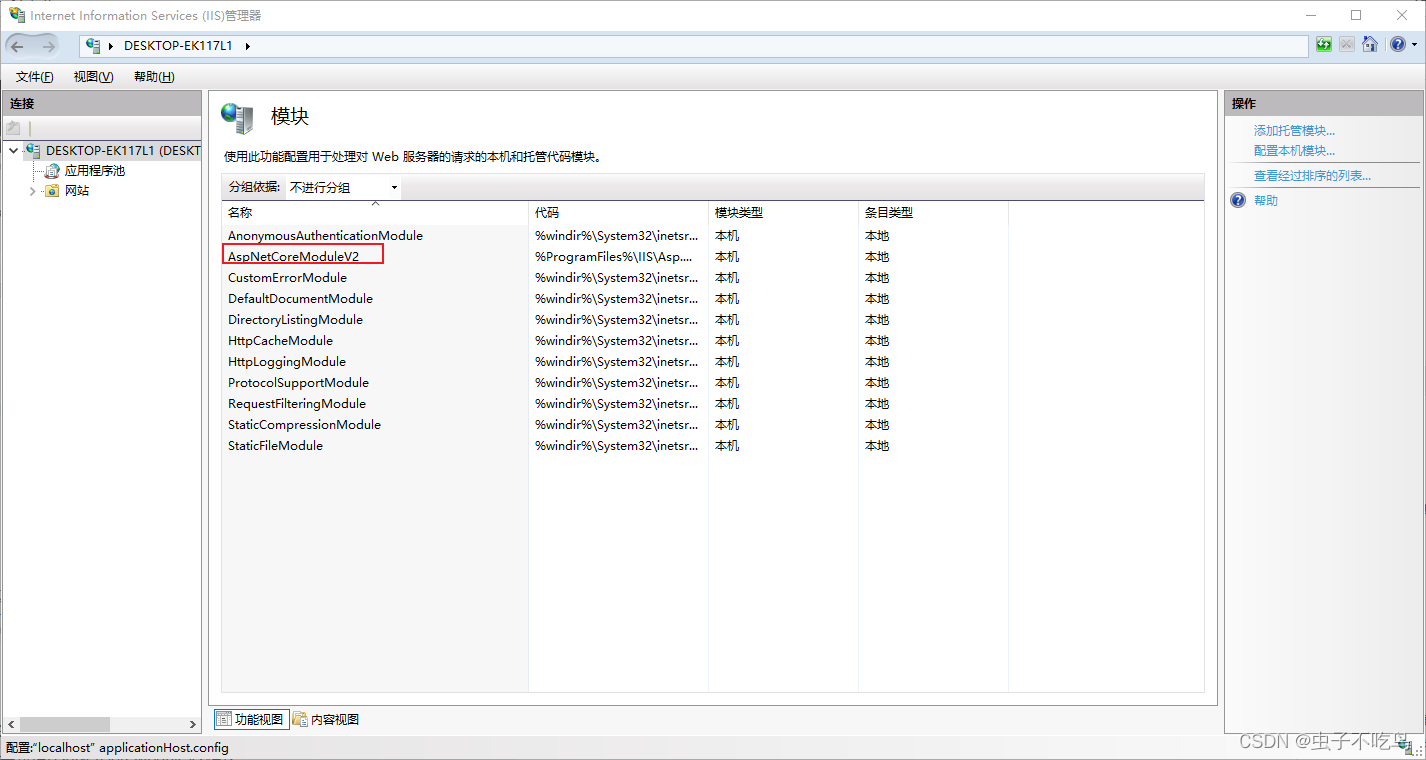Expand breadcrumb arrow after DESKTOP-EK117L1
Viewport: 1426px width, 760px height.
click(x=247, y=46)
